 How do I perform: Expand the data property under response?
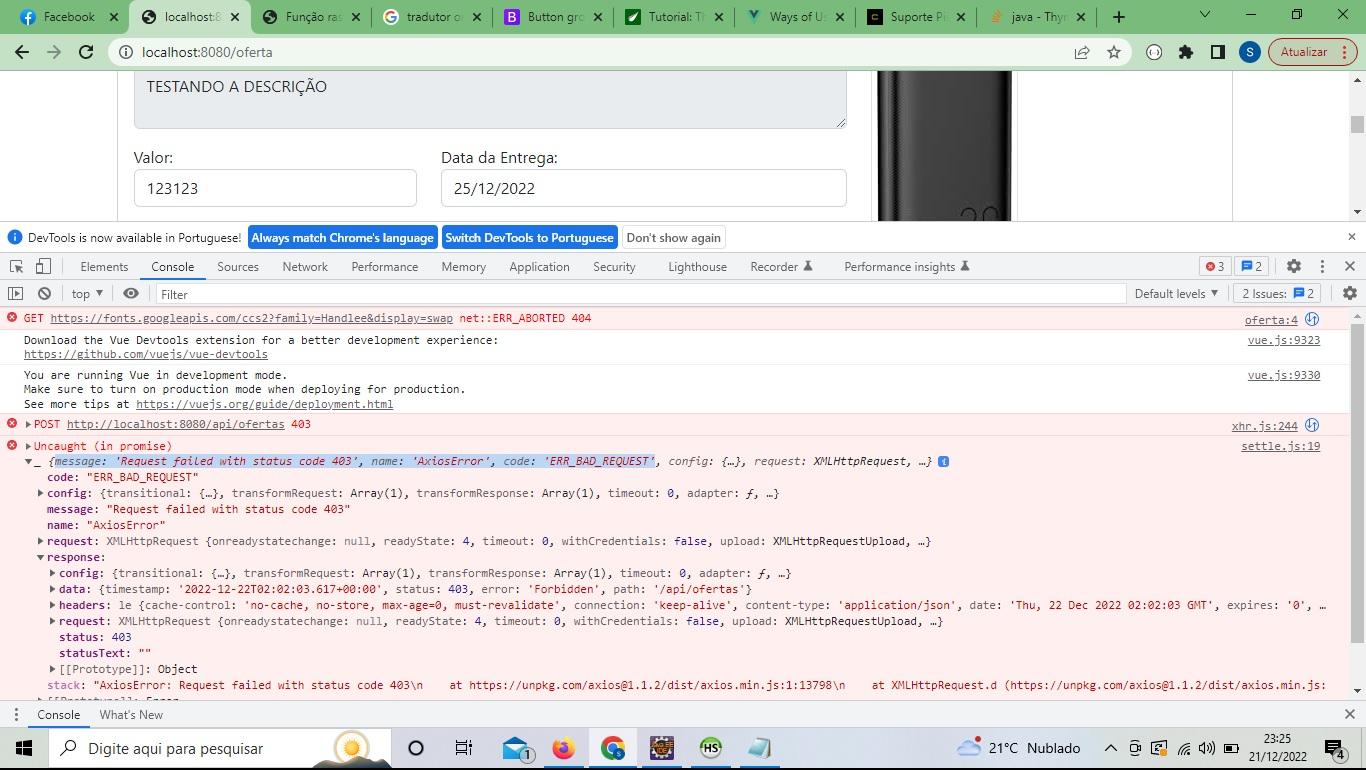click(52, 589)
